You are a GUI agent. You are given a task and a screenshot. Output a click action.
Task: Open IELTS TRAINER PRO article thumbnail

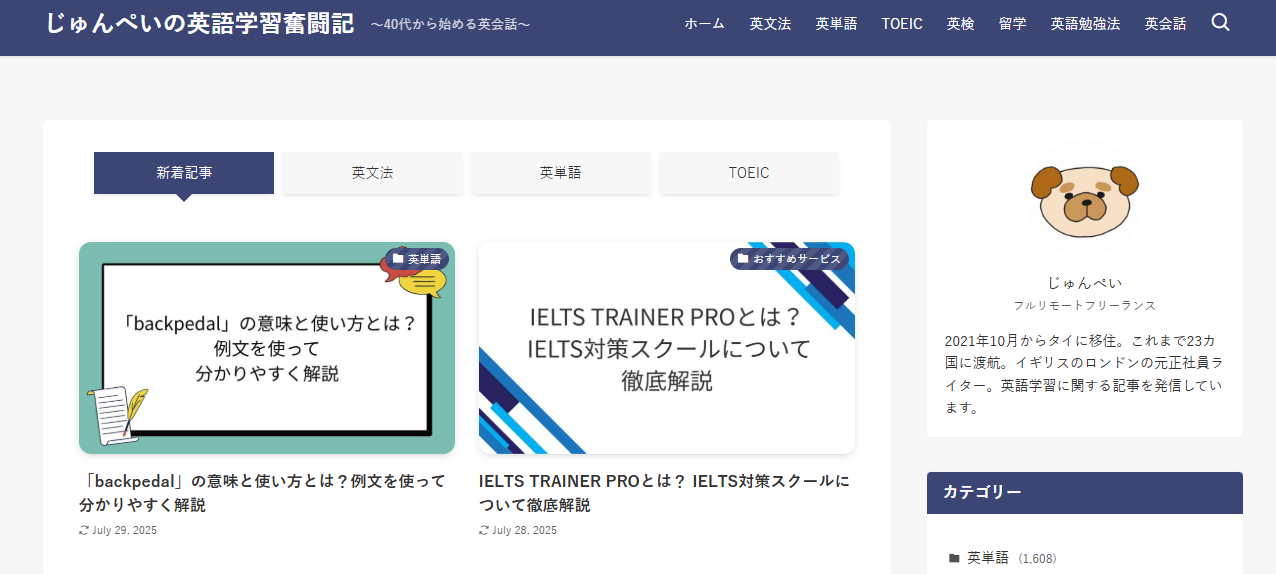[667, 348]
